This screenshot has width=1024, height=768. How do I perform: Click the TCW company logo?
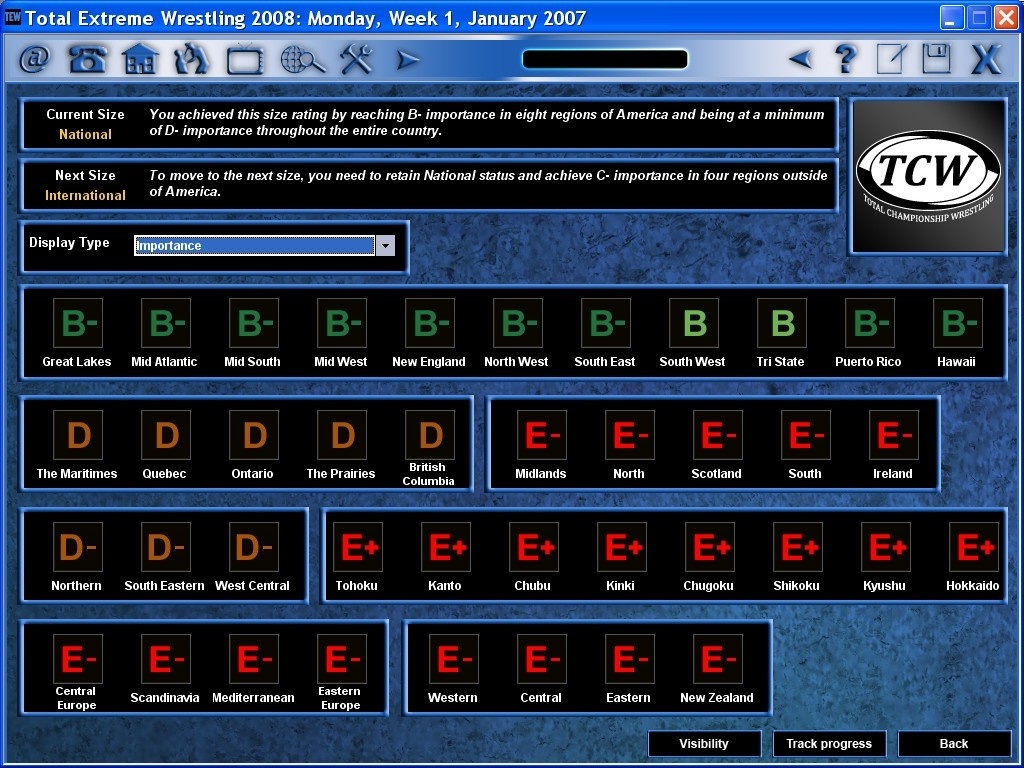[x=927, y=175]
